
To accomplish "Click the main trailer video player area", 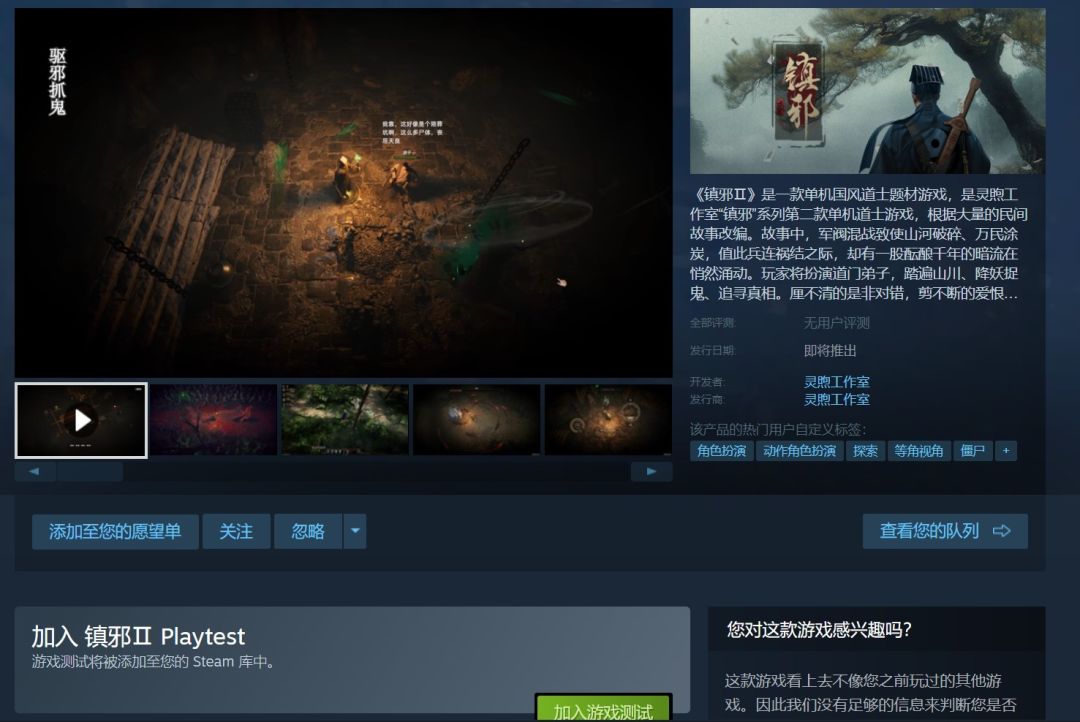I will click(343, 193).
